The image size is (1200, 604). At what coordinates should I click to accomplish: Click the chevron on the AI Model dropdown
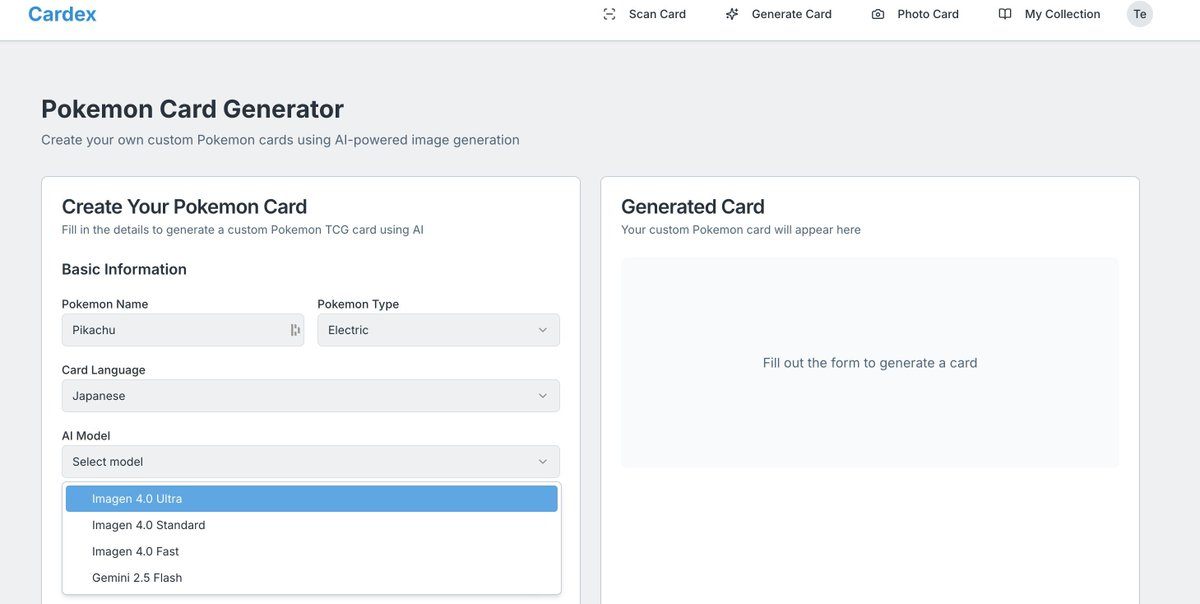(x=543, y=462)
